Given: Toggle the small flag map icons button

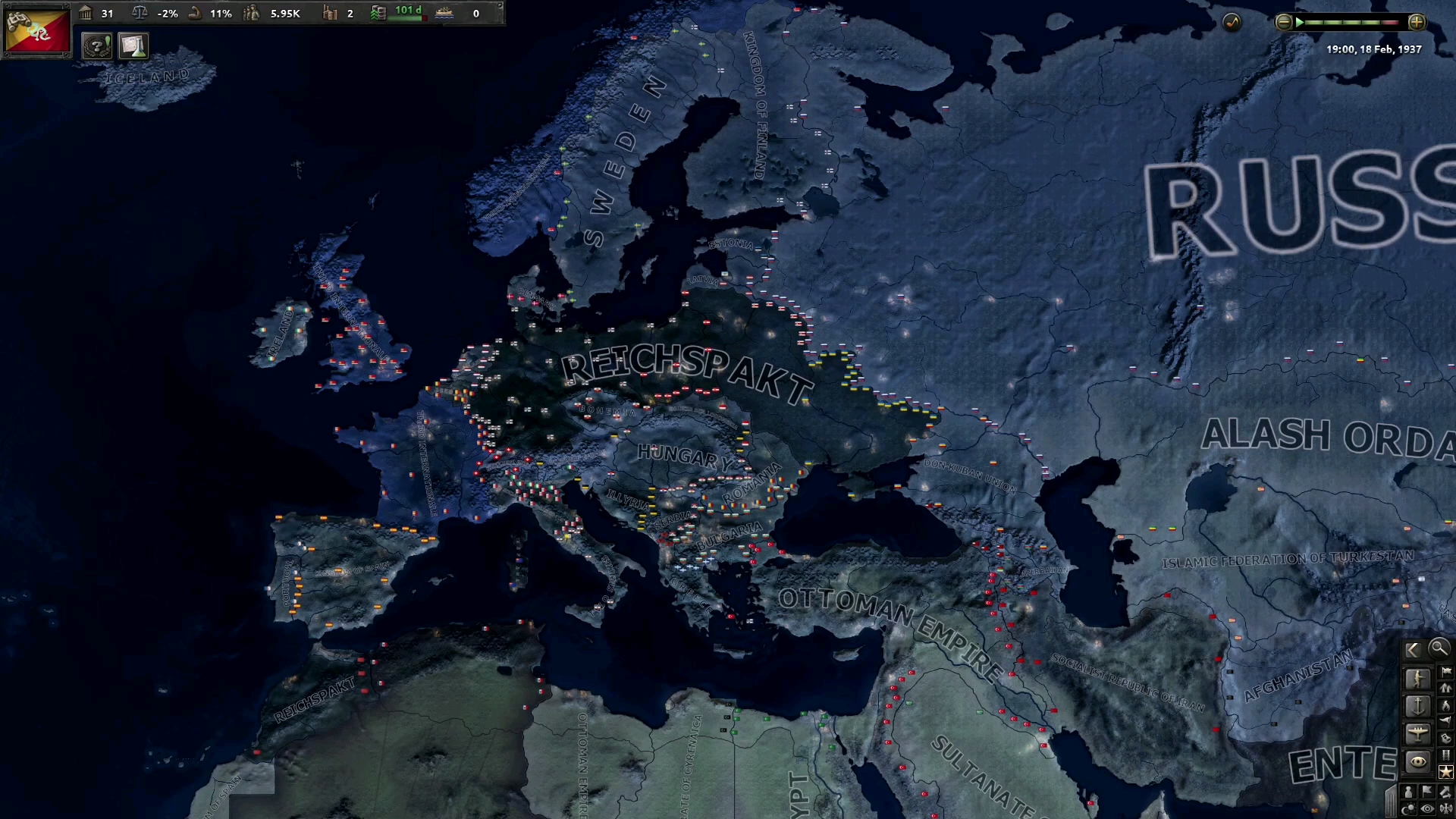Looking at the screenshot, I should pyautogui.click(x=1427, y=791).
